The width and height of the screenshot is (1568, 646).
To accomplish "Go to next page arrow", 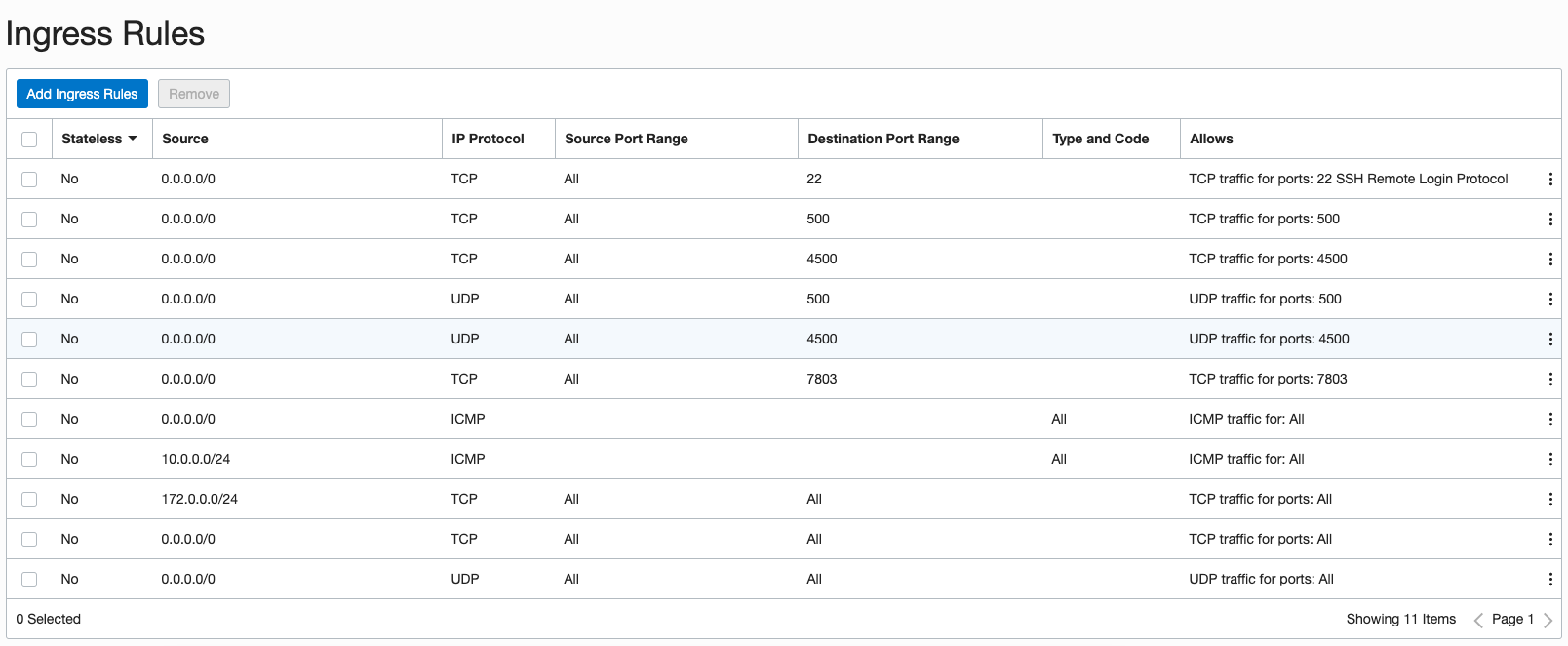I will (1548, 620).
